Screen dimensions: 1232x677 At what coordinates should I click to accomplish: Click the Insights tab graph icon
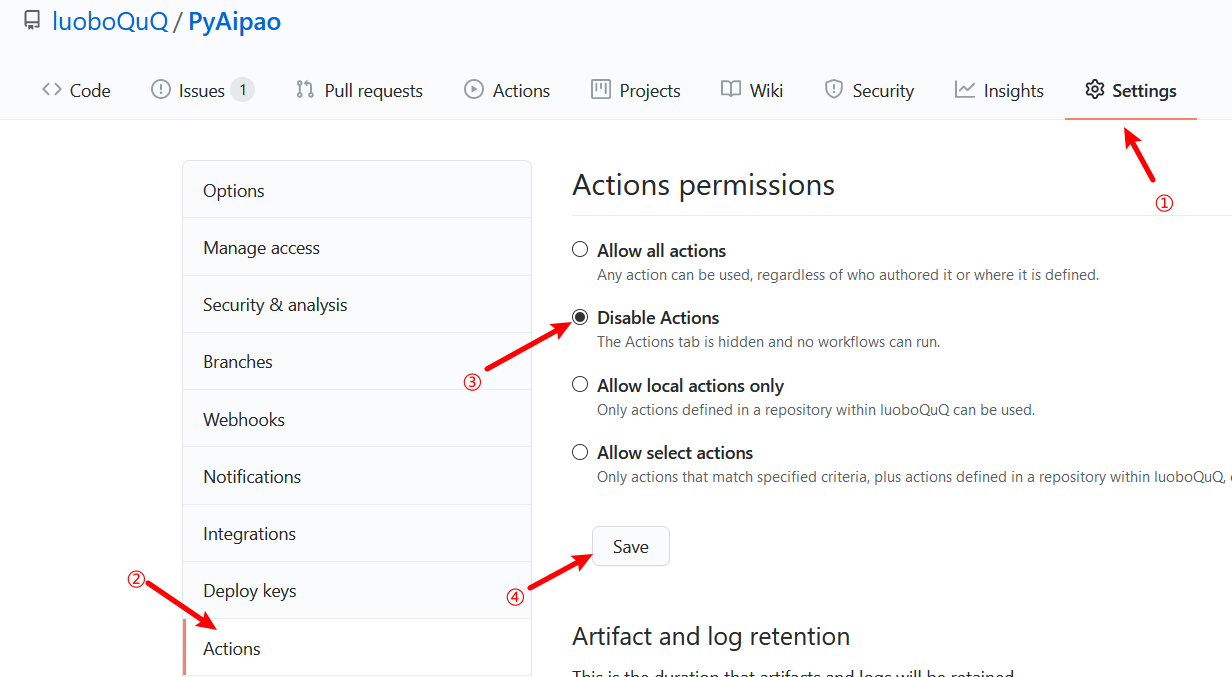(x=965, y=90)
